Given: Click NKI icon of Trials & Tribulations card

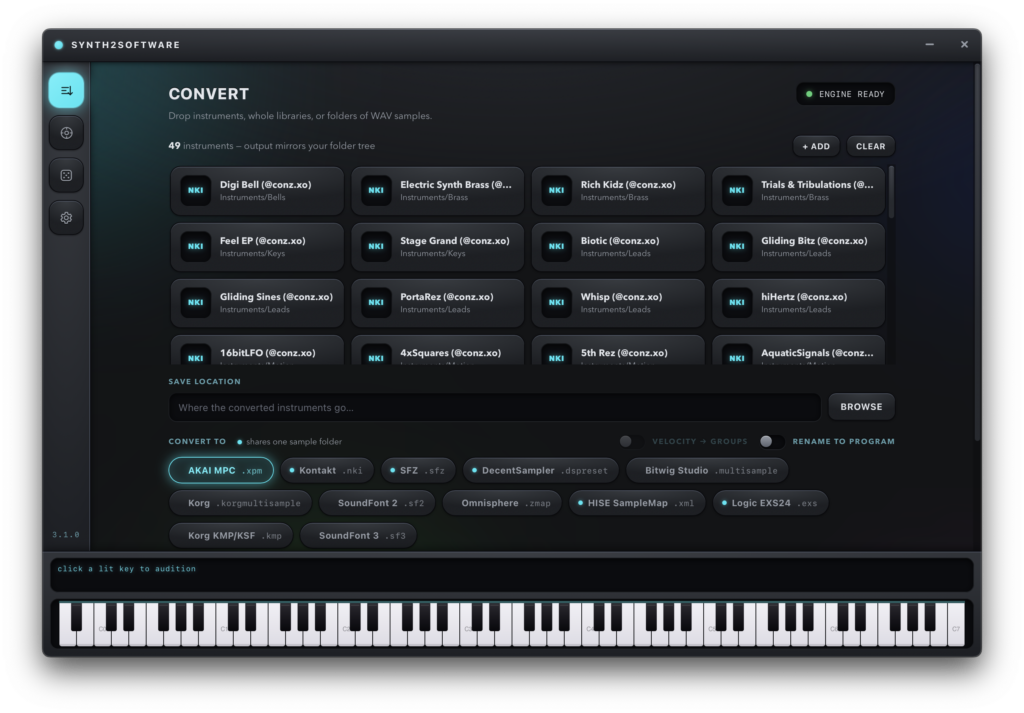Looking at the screenshot, I should click(x=737, y=191).
